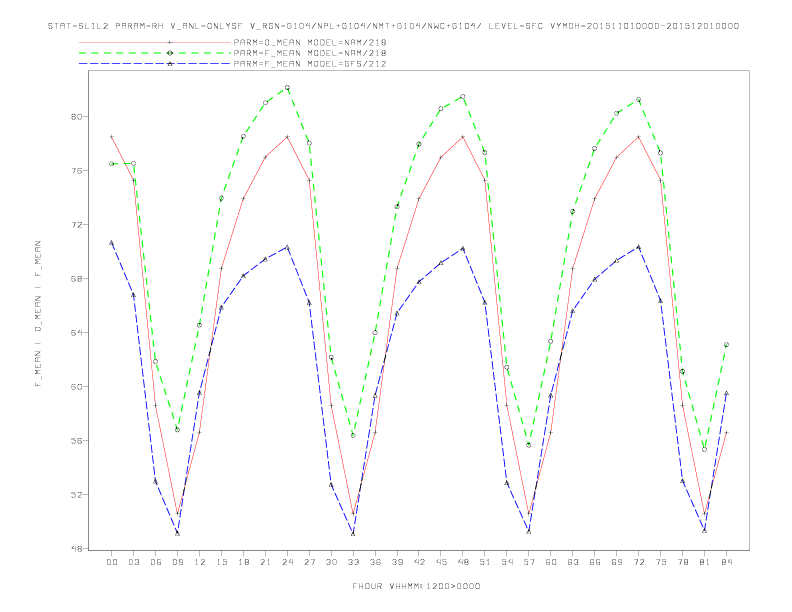Select legend entry PARM=O_MEAN MODEL=NAM/218

[x=310, y=42]
